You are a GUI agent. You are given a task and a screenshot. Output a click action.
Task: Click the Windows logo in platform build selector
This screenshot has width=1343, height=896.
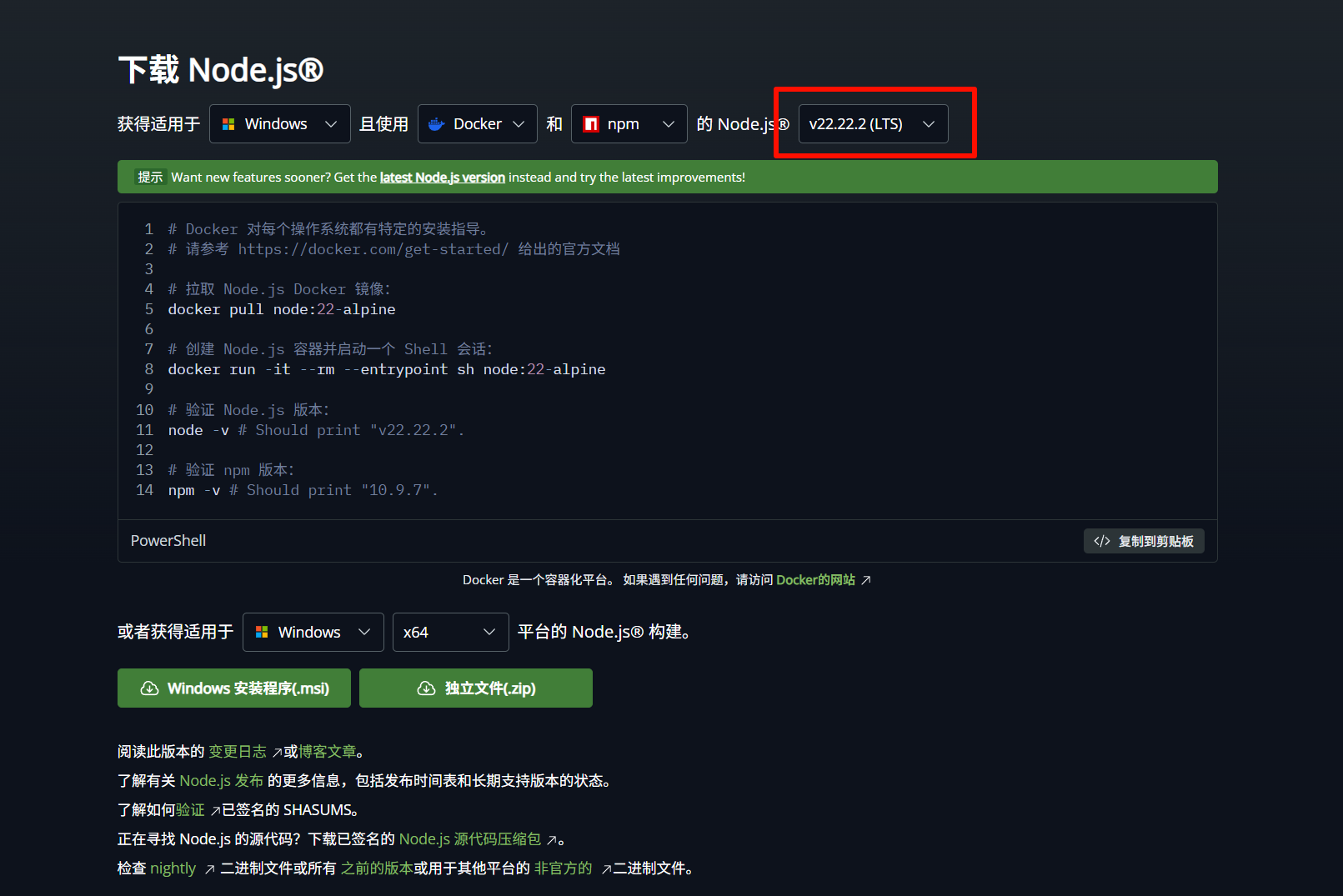click(262, 633)
